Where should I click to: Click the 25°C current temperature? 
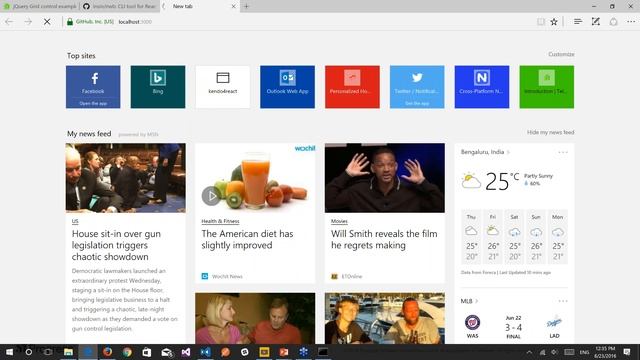[502, 181]
